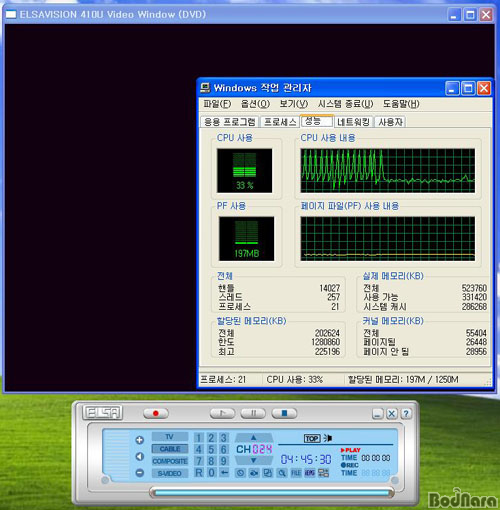Click status bar 할당된 메모리: 197M / 1250M

[x=403, y=379]
